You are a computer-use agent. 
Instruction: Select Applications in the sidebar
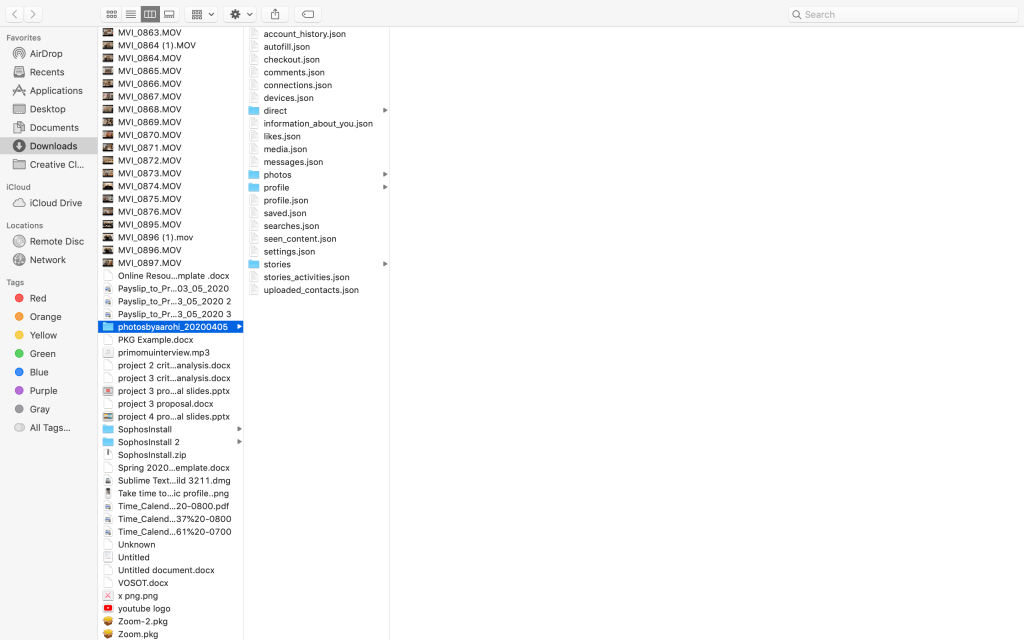(x=56, y=91)
